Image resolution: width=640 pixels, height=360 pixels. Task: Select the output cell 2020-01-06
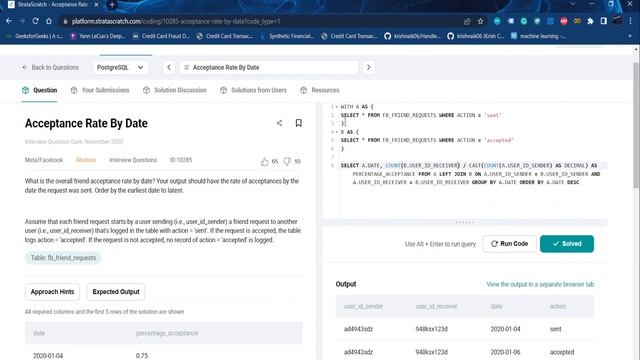(x=505, y=352)
